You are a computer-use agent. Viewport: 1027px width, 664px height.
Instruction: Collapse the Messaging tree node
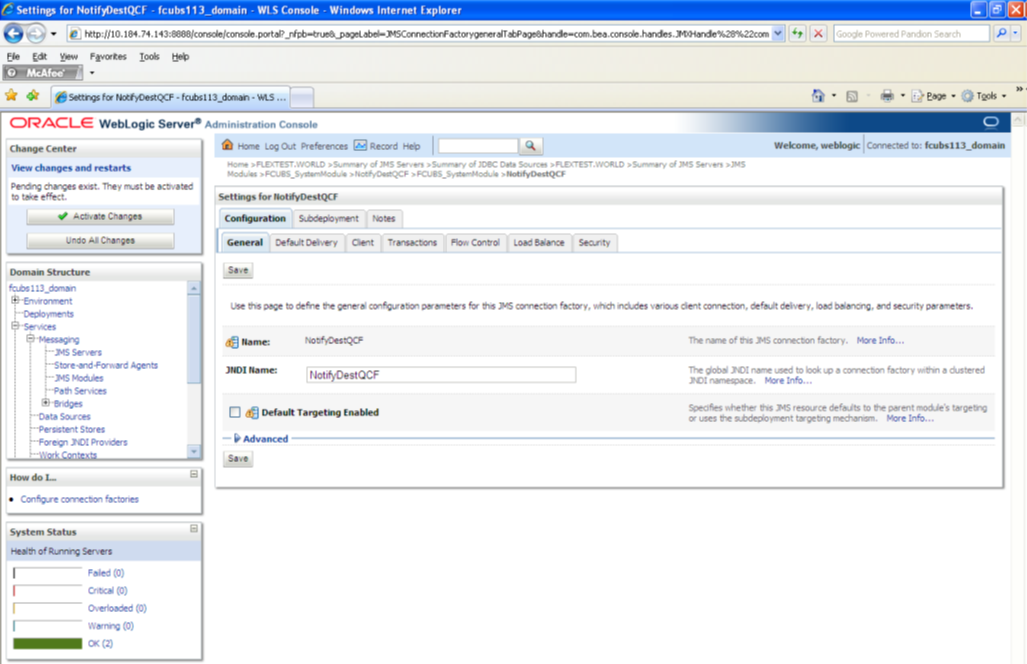point(30,339)
